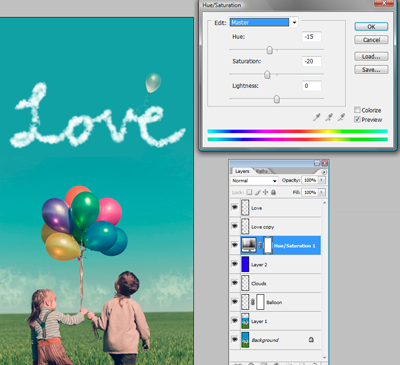Toggle lock image pixels brush icon
Screen dimensions: 400x365
258,192
